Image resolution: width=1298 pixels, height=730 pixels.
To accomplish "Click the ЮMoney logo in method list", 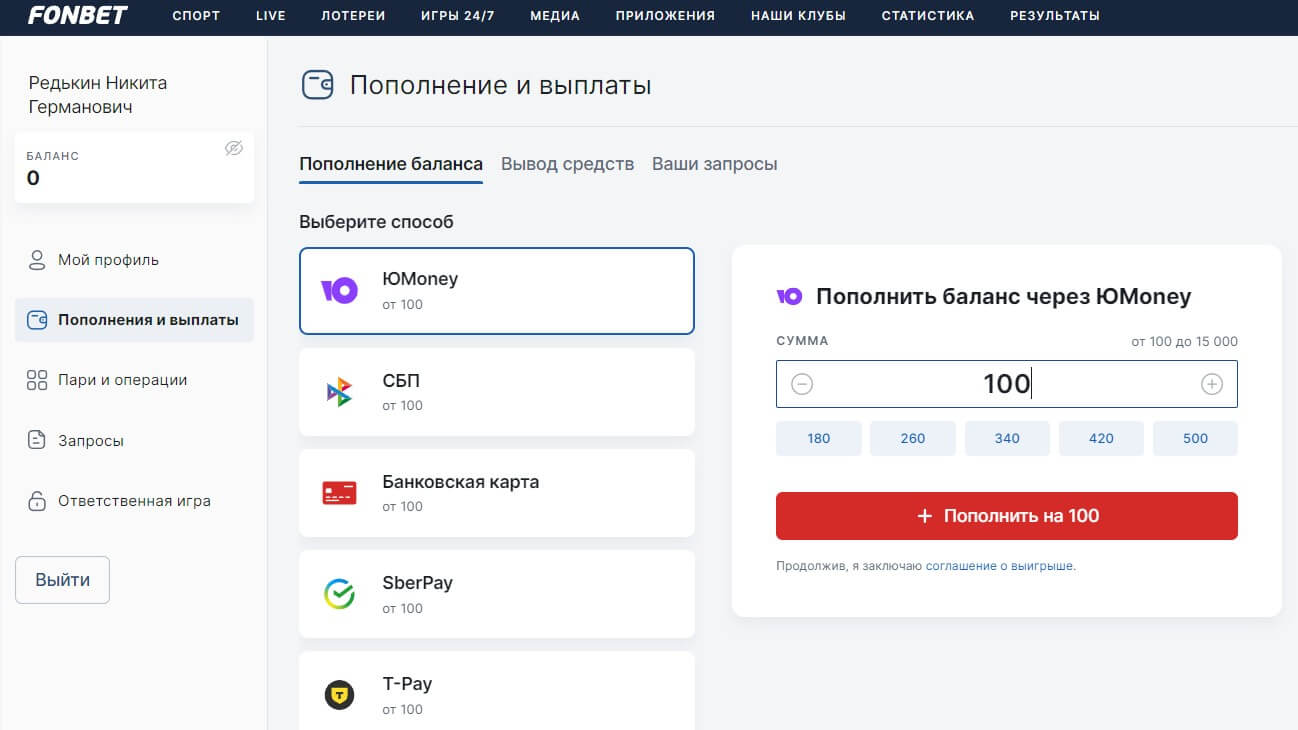I will [339, 291].
